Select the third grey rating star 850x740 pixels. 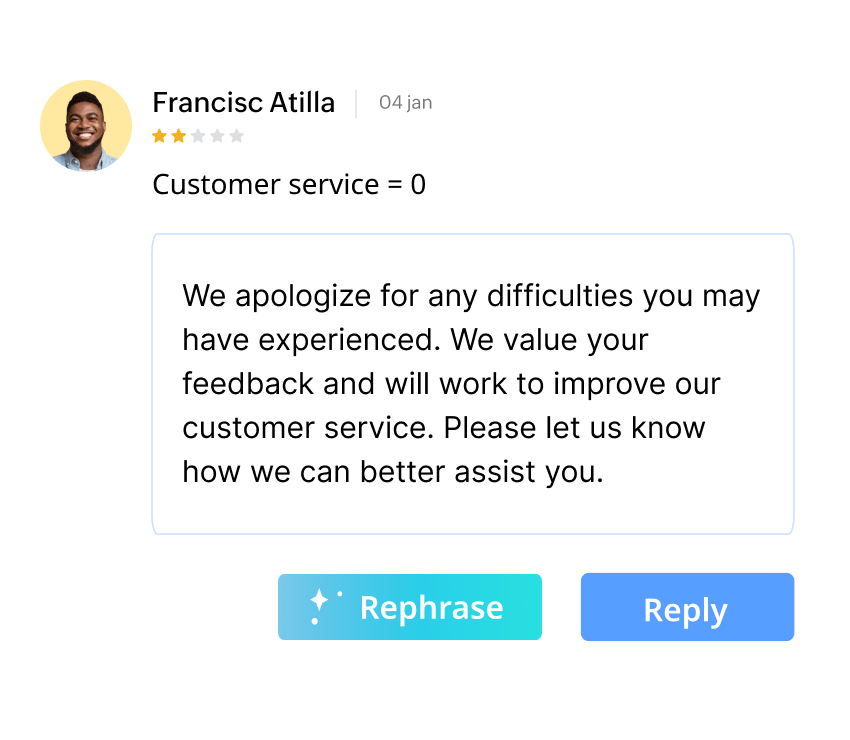[x=198, y=136]
